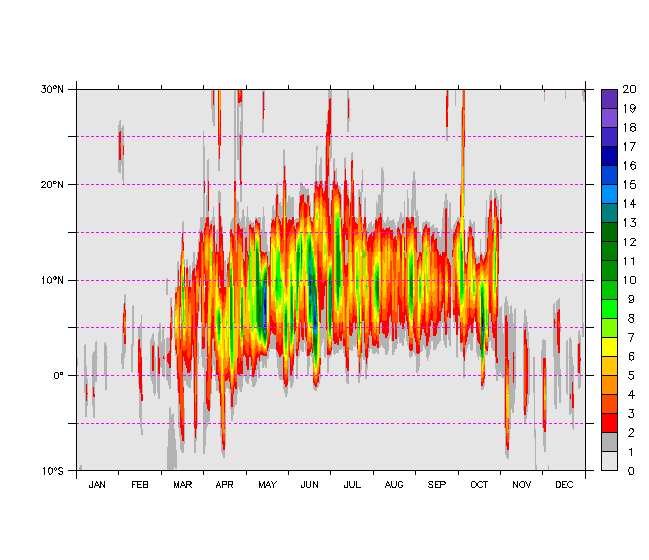Click the colorbar label 5

[x=627, y=375]
